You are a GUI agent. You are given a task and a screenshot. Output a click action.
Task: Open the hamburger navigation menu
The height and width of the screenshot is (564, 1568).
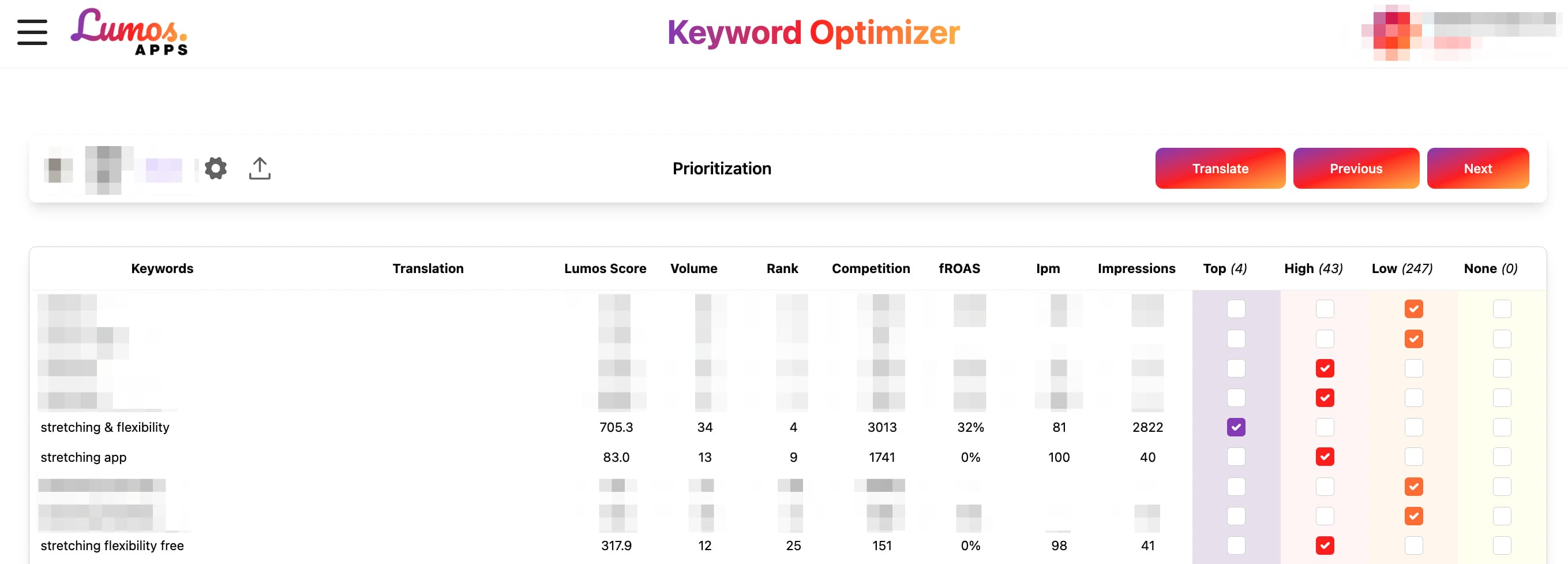[32, 32]
